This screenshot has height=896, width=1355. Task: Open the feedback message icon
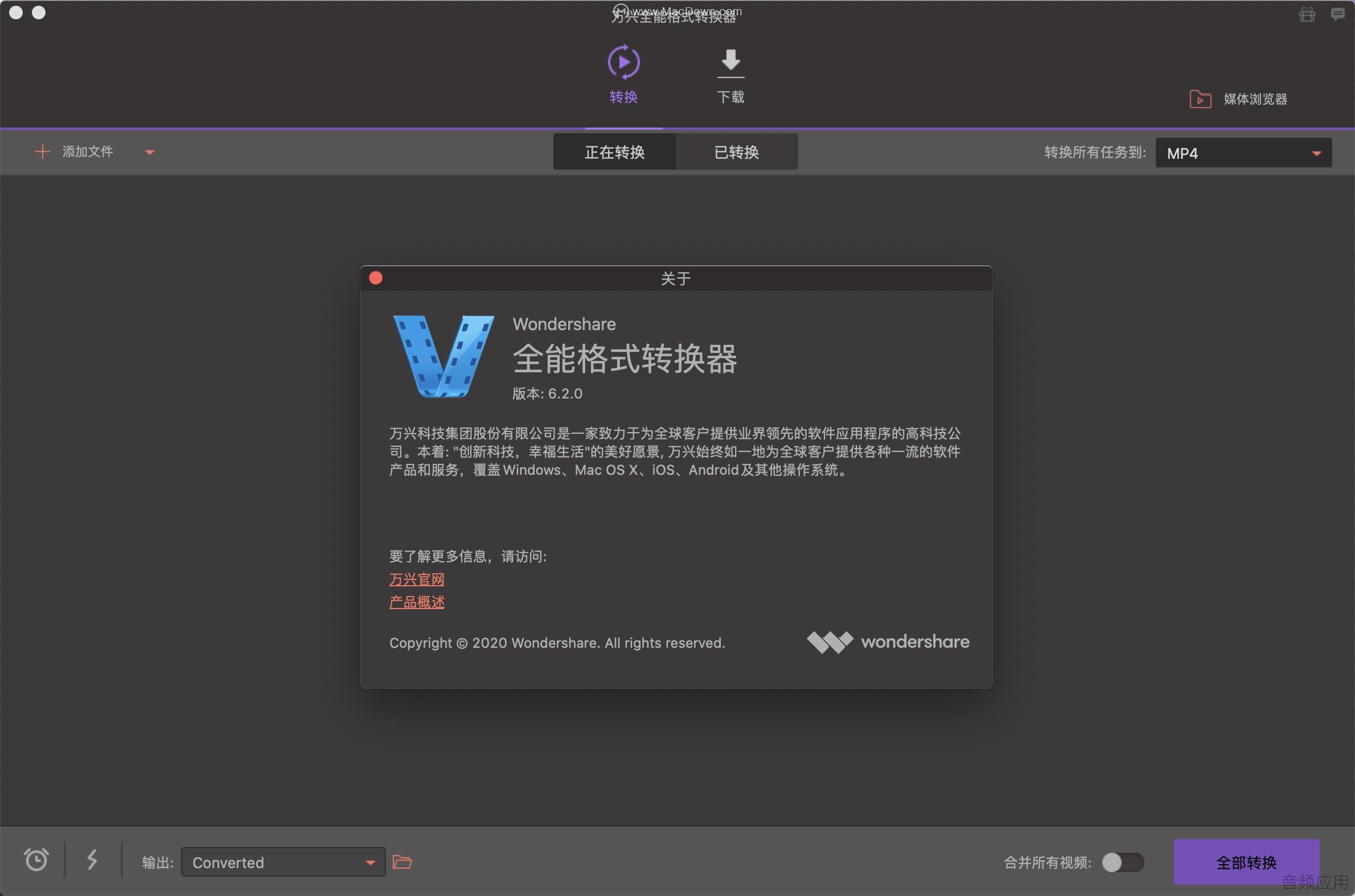1337,14
